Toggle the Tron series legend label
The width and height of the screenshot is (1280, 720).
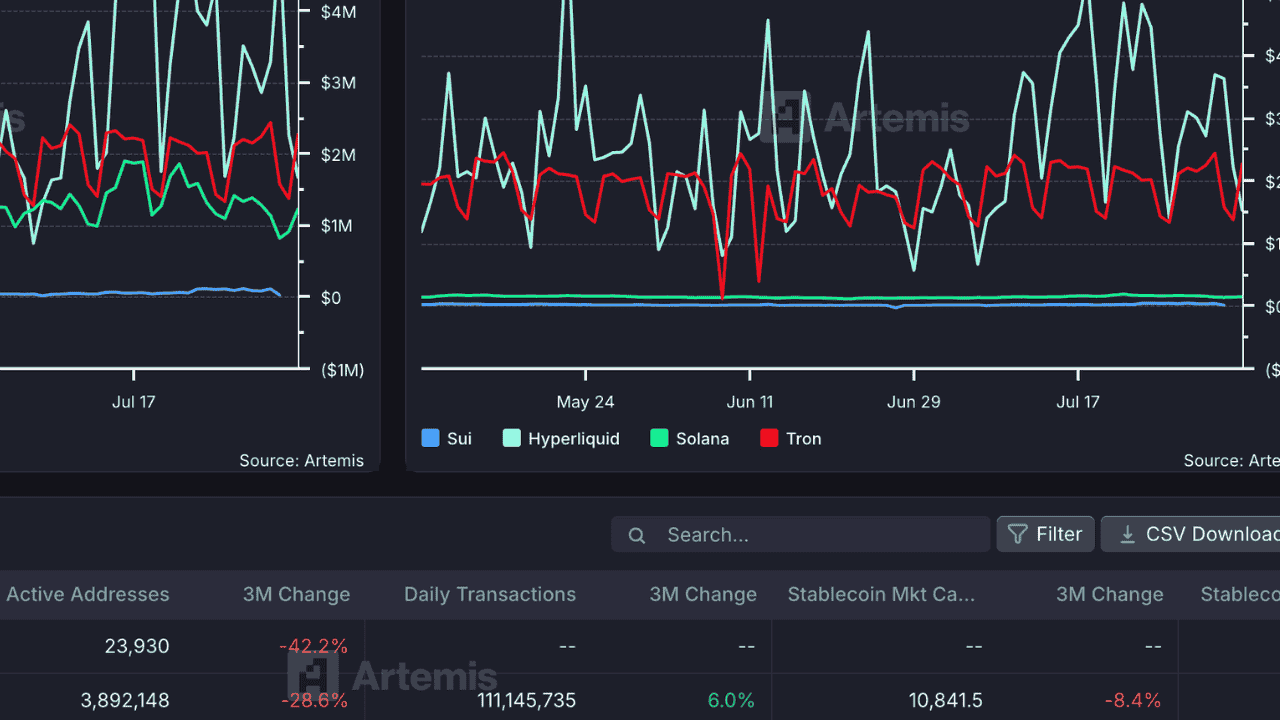[803, 438]
